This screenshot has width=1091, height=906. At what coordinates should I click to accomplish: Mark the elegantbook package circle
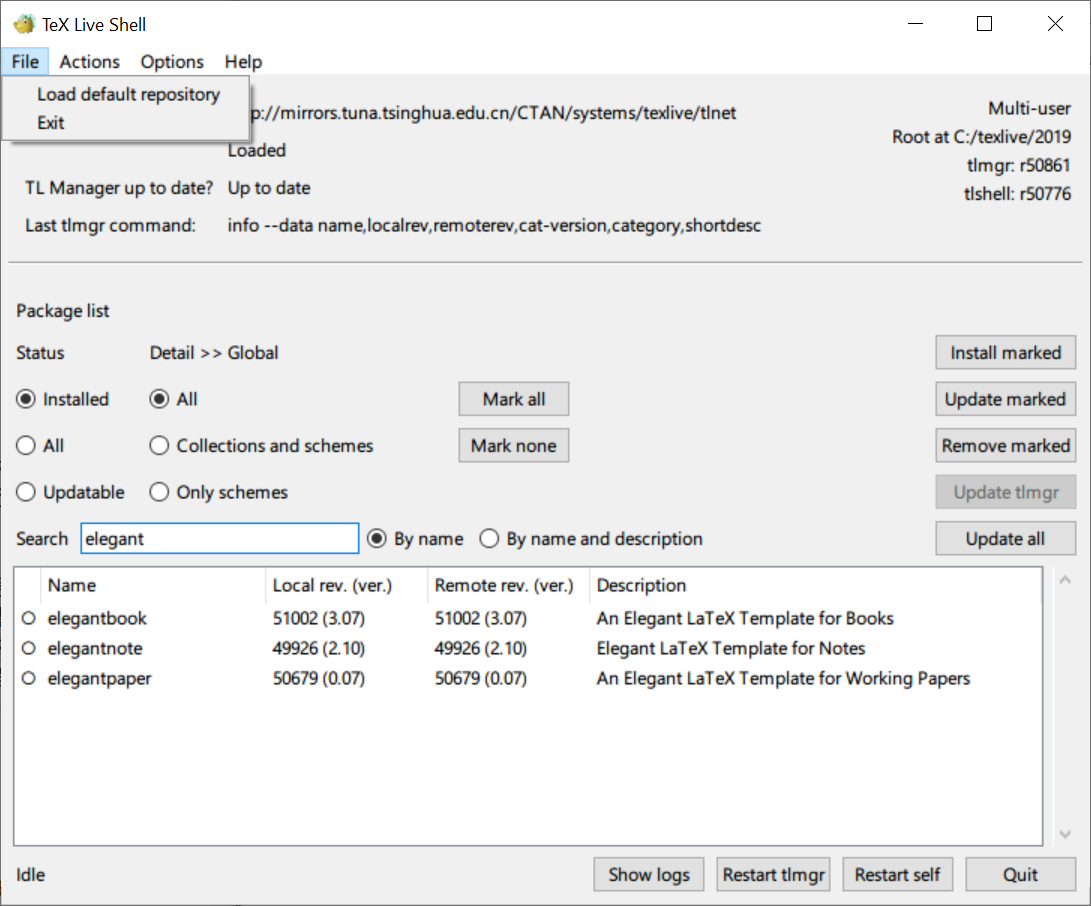(28, 619)
